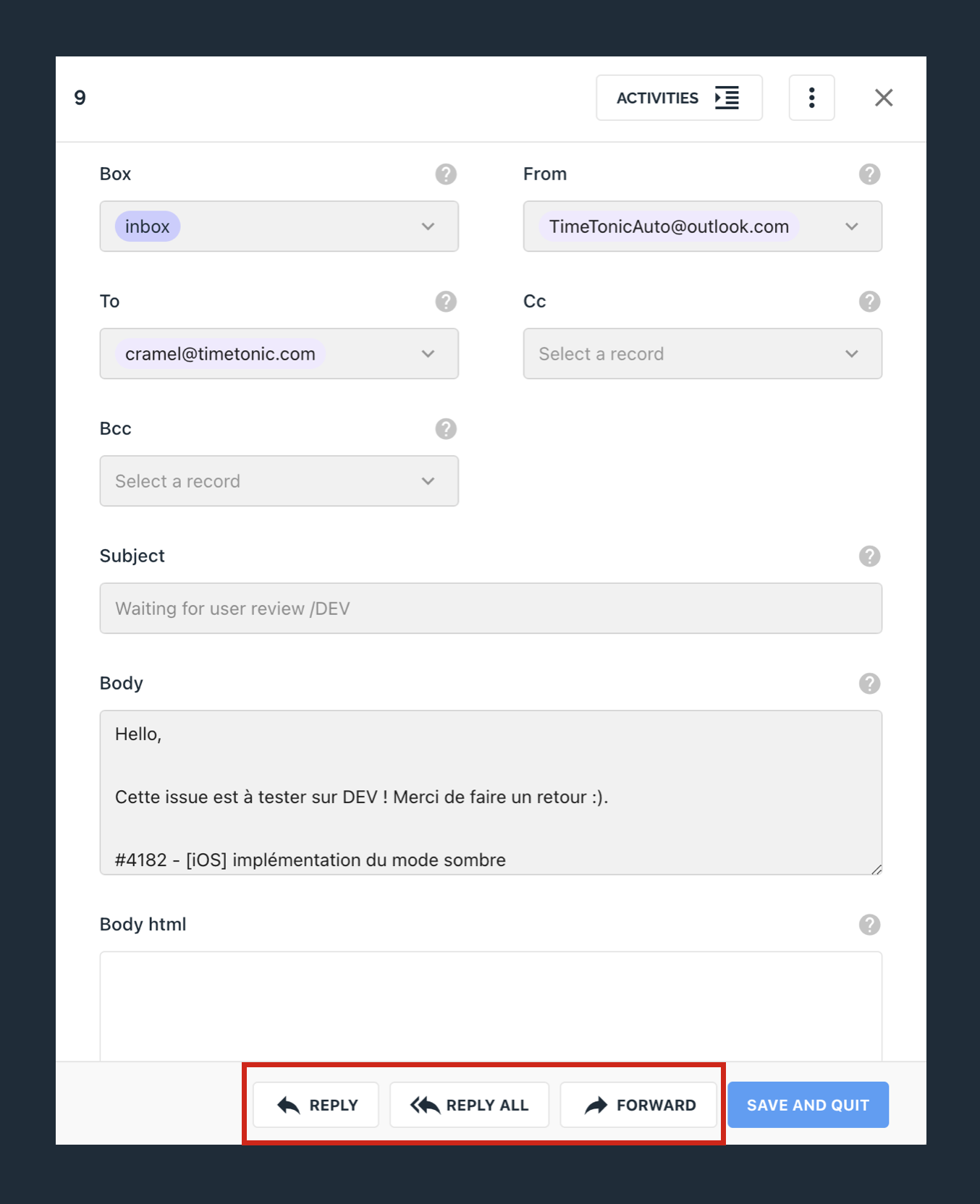Click the Reply button
This screenshot has width=980, height=1204.
click(x=316, y=1105)
